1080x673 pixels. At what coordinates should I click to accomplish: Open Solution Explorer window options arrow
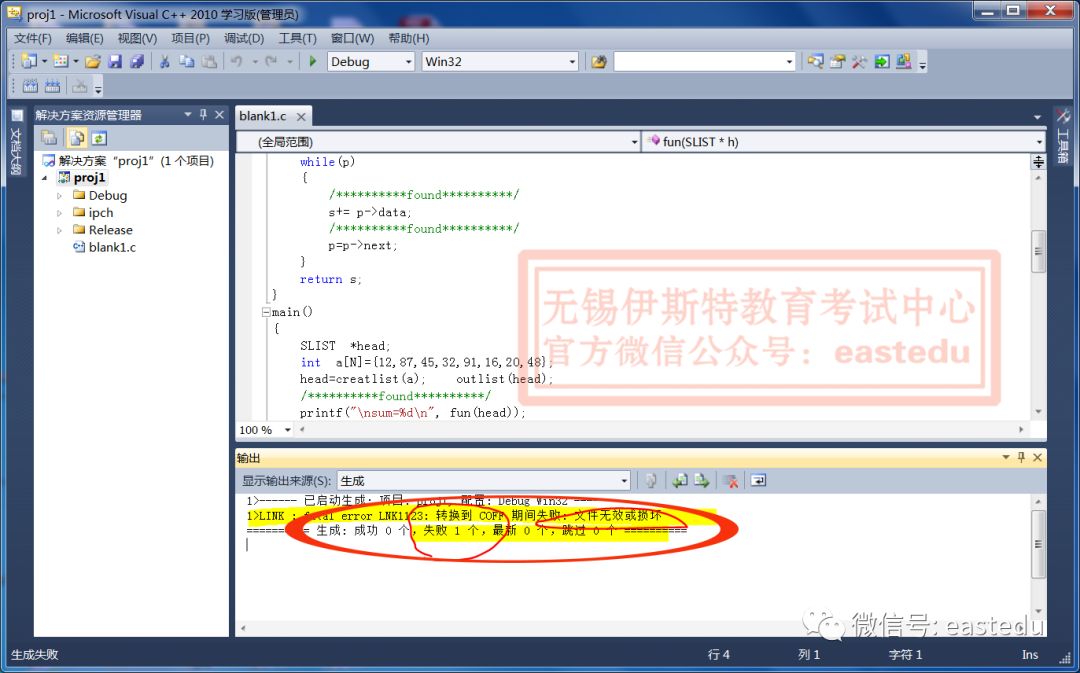tap(187, 114)
